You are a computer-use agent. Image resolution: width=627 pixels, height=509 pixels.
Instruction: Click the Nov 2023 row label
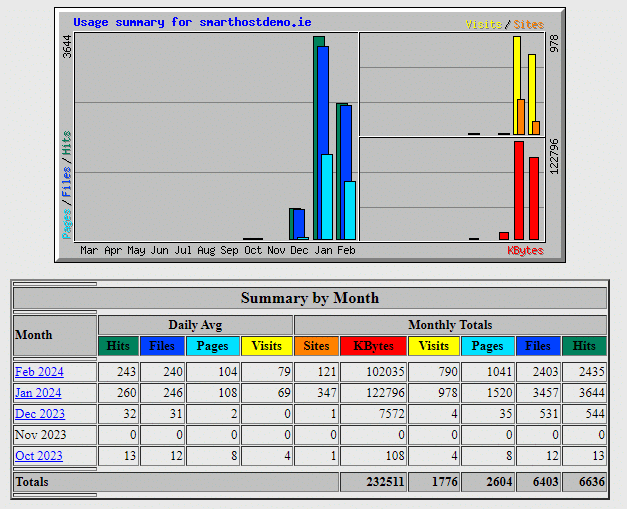click(40, 435)
